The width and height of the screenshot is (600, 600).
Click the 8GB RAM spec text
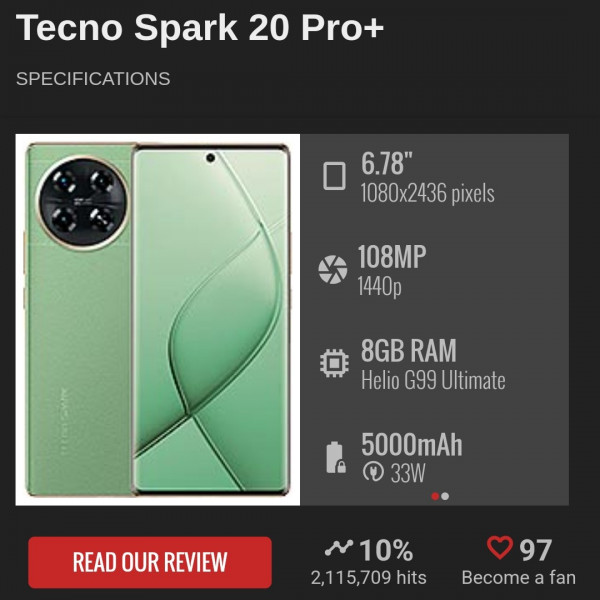click(408, 351)
